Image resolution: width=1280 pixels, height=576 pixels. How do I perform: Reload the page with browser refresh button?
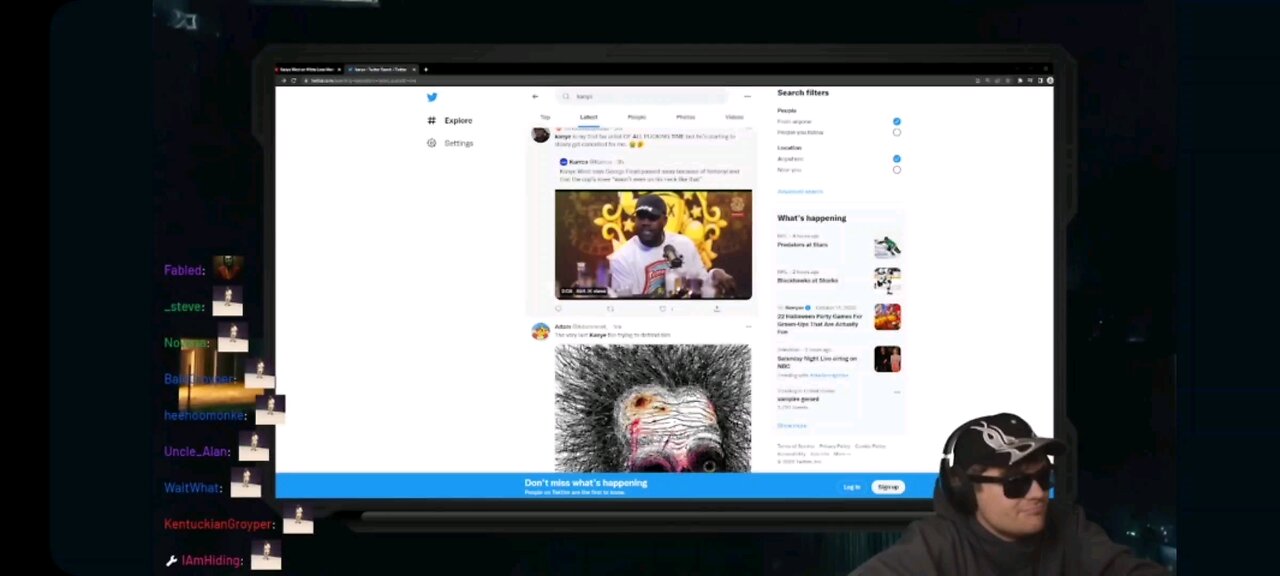coord(294,80)
